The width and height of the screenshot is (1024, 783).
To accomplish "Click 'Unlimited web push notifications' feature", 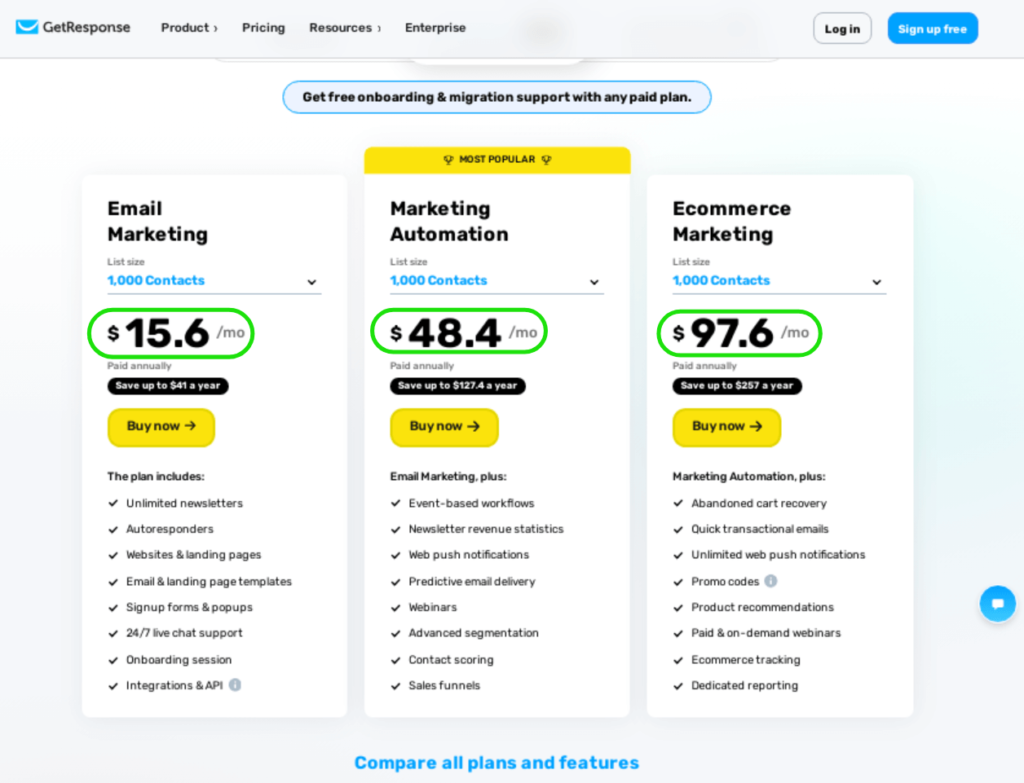I will pos(778,554).
